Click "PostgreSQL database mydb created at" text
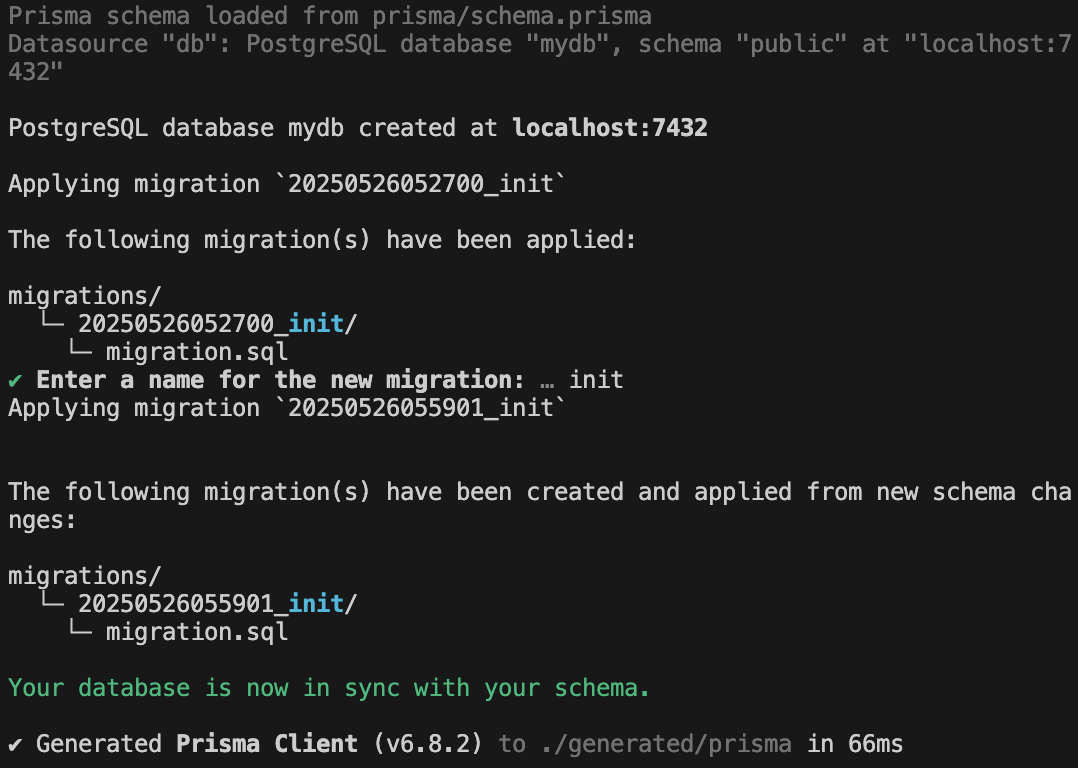Image resolution: width=1078 pixels, height=768 pixels. pyautogui.click(x=252, y=129)
